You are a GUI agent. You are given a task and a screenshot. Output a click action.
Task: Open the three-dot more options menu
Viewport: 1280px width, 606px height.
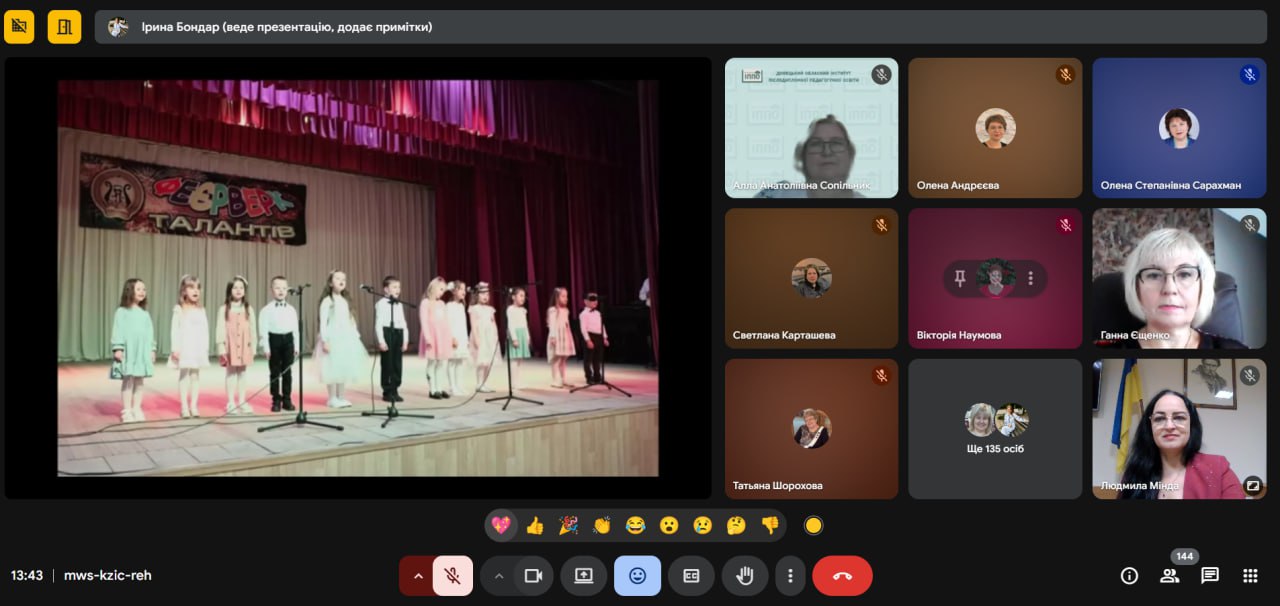pyautogui.click(x=790, y=576)
